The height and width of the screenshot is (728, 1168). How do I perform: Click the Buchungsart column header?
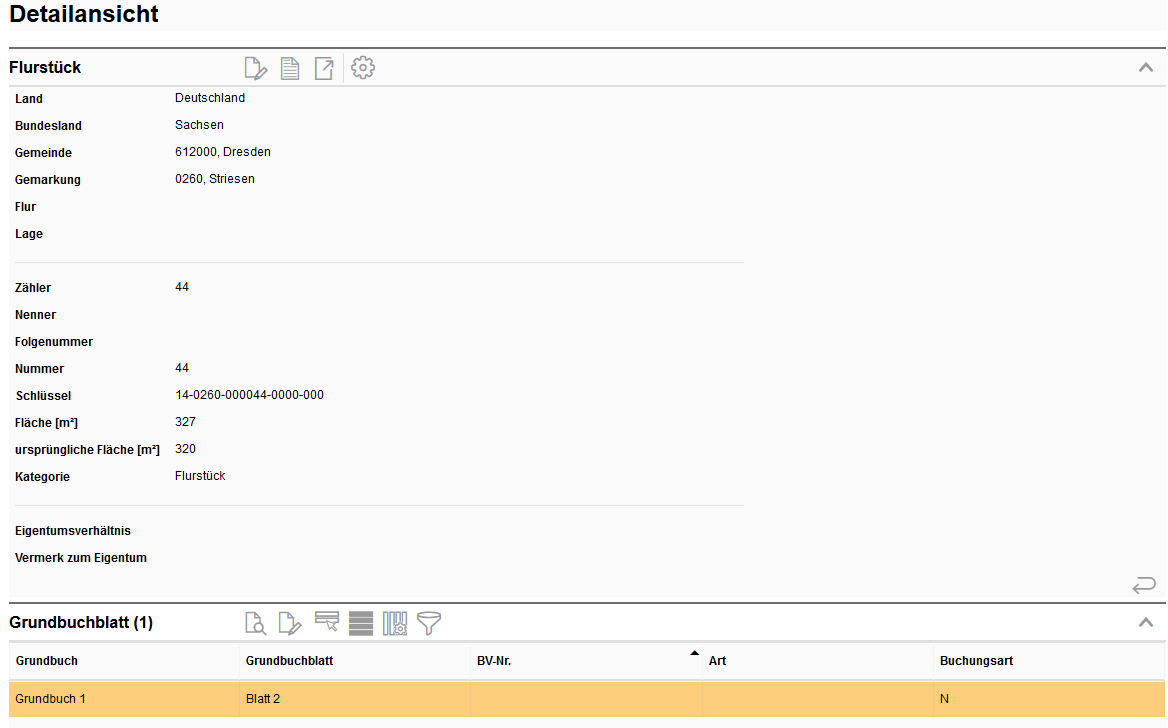(x=976, y=661)
